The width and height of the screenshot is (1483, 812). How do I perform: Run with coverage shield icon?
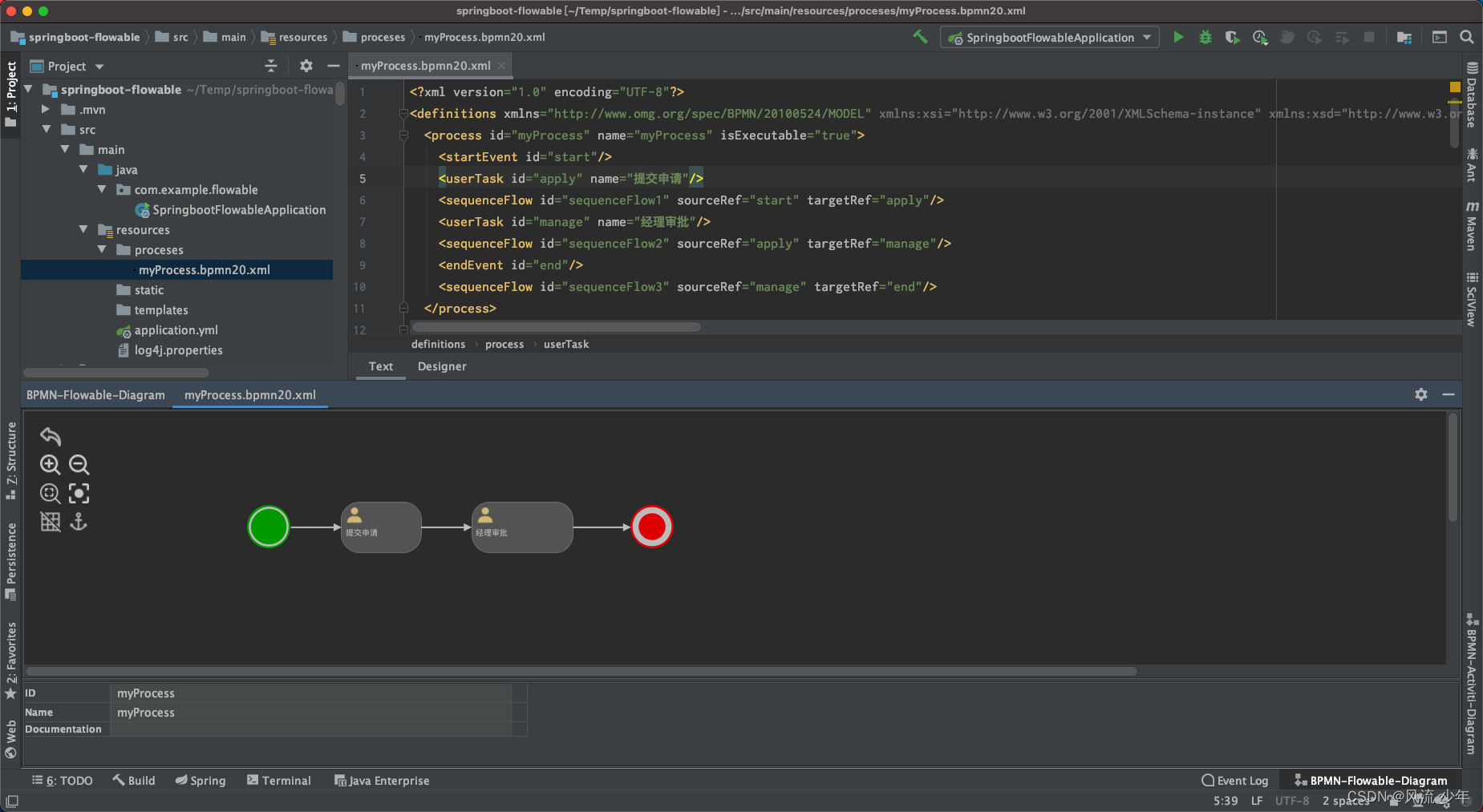(1232, 37)
